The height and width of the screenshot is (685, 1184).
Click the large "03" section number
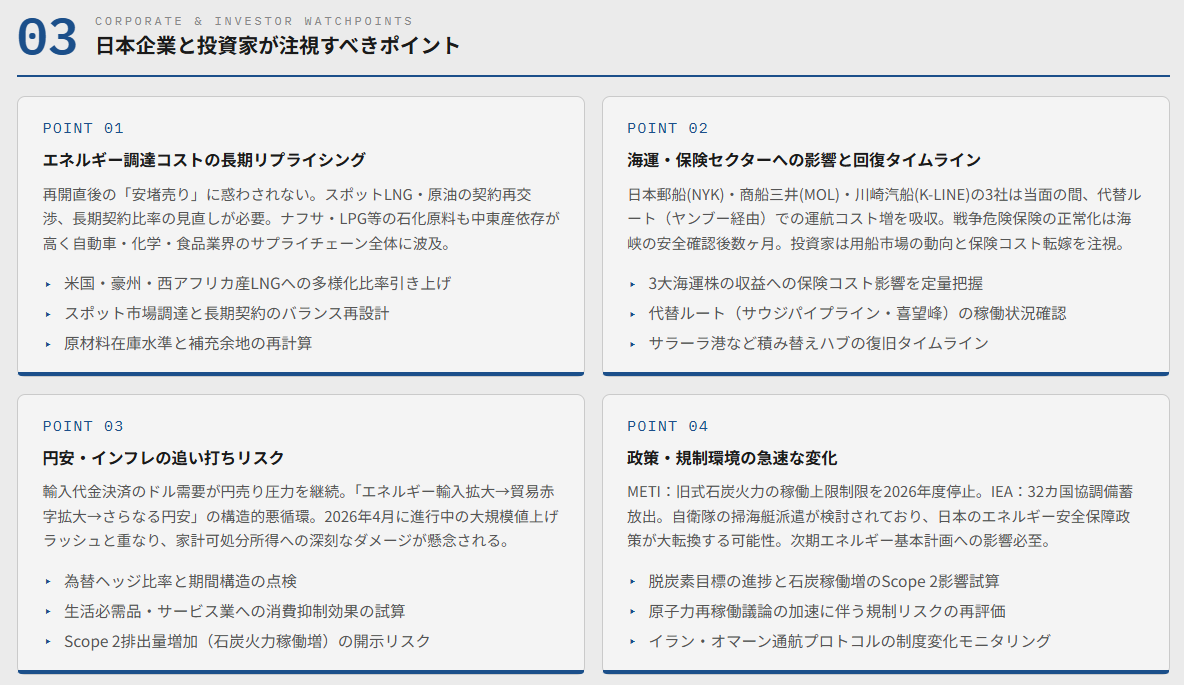(47, 38)
